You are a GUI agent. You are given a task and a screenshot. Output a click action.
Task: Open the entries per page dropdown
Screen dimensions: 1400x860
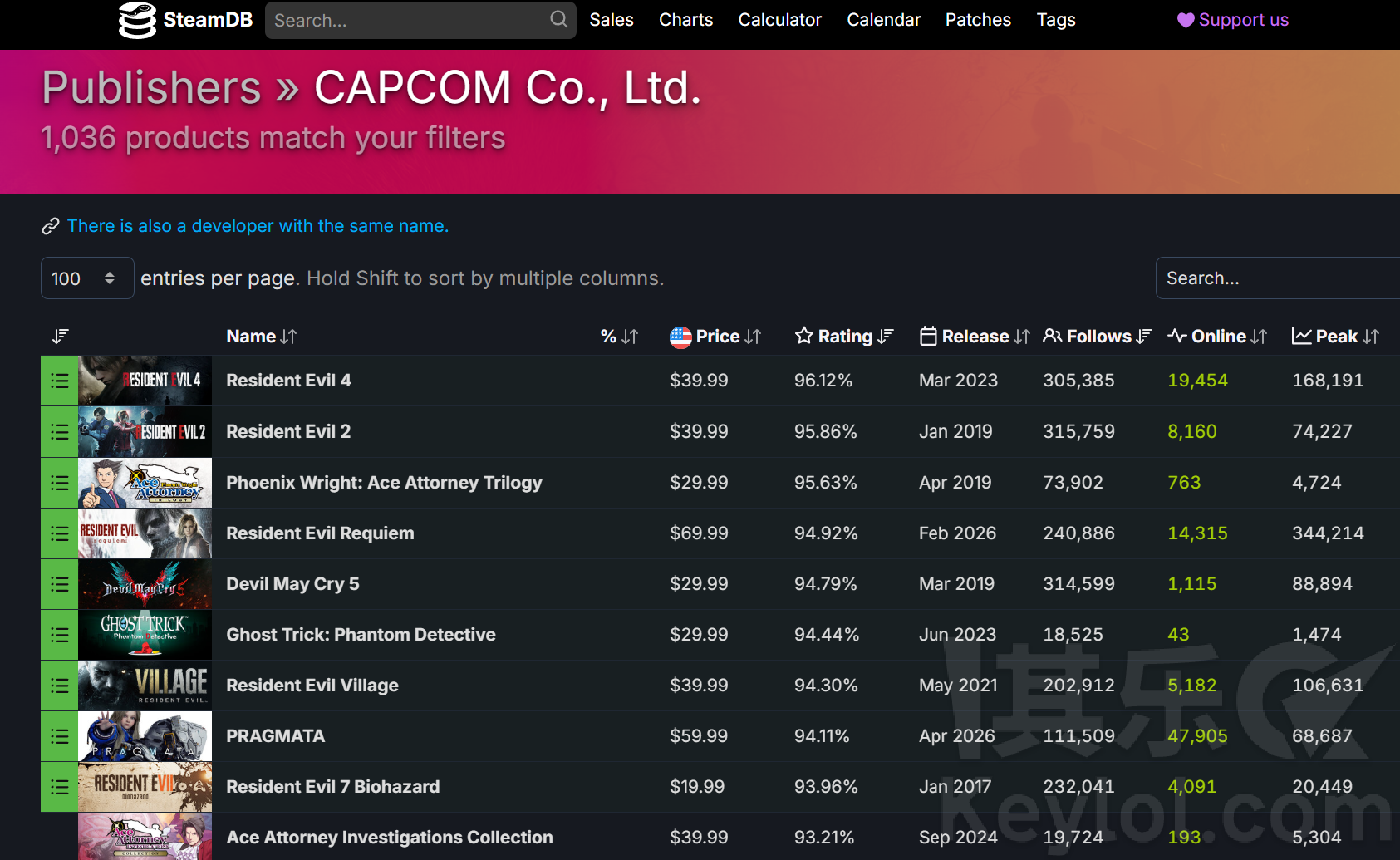click(x=86, y=278)
